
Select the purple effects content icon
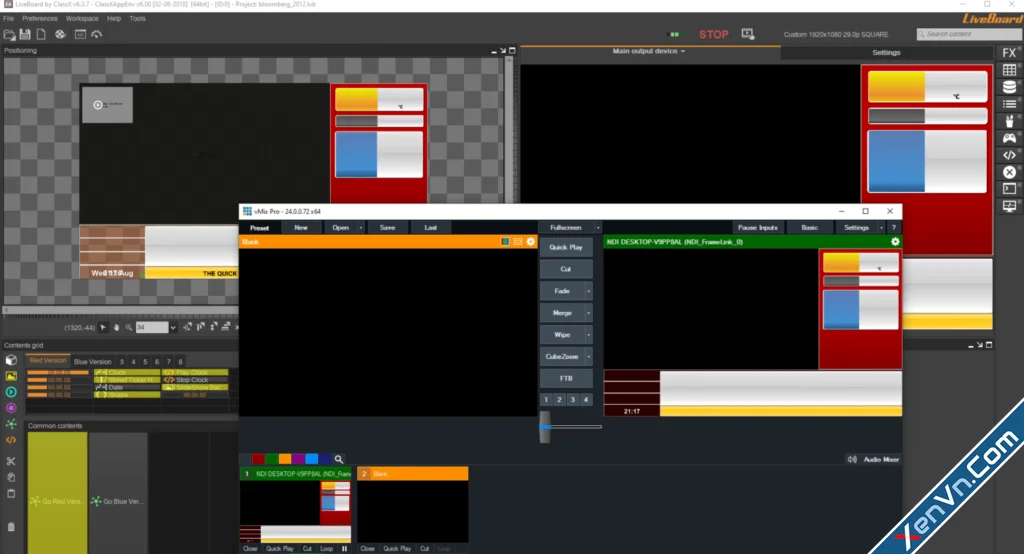click(x=11, y=408)
